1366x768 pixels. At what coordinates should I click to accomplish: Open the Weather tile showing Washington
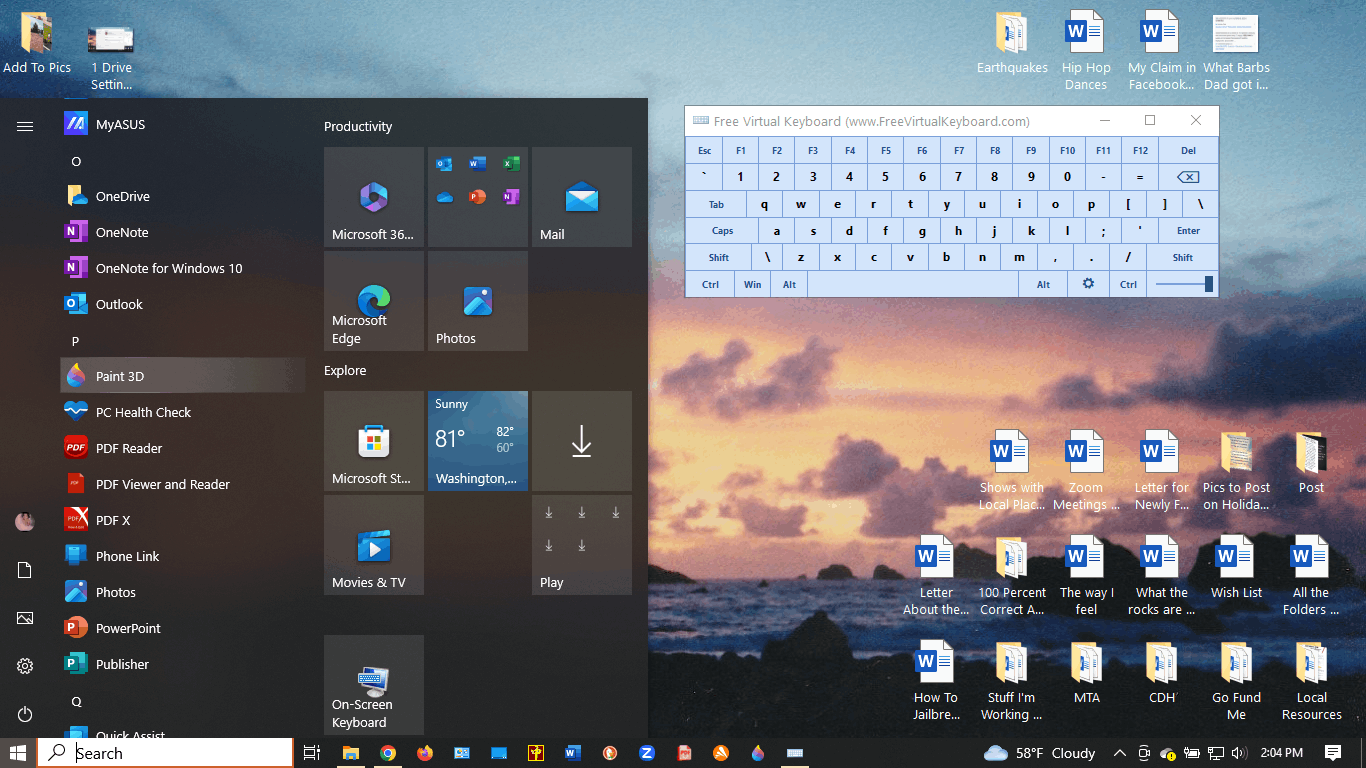tap(478, 441)
